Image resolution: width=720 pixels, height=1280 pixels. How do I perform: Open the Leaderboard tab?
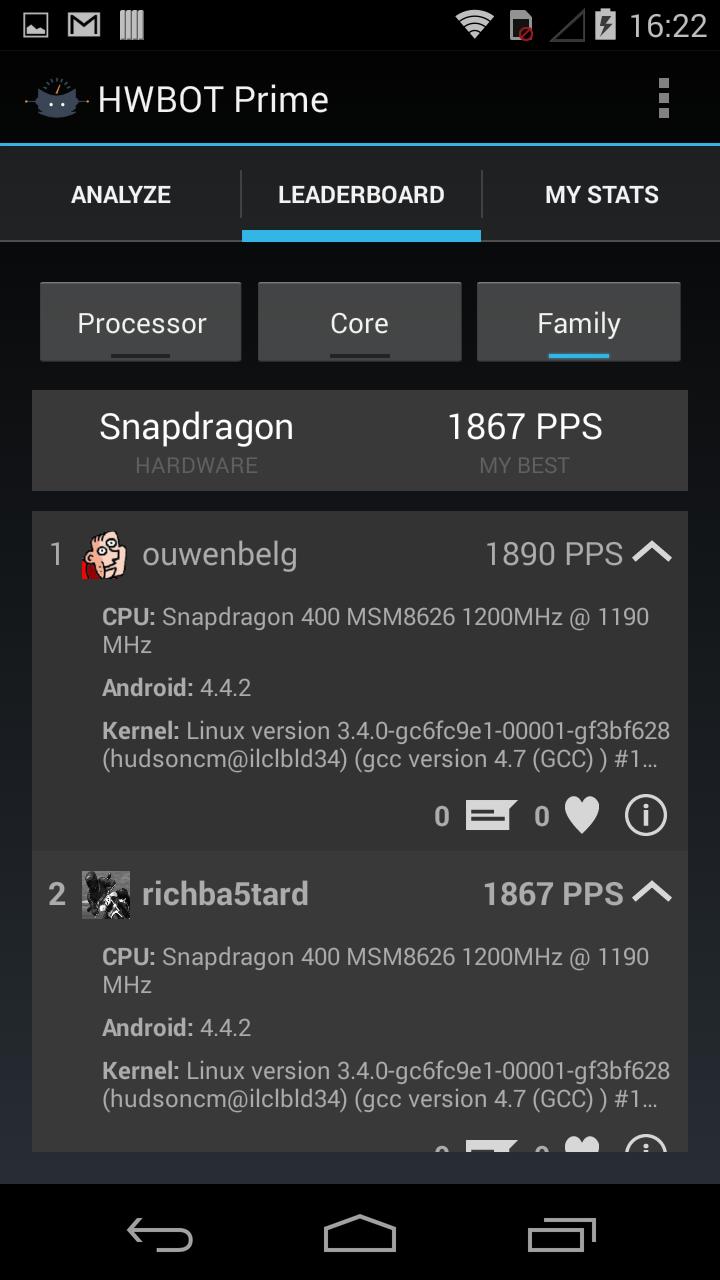click(x=361, y=195)
